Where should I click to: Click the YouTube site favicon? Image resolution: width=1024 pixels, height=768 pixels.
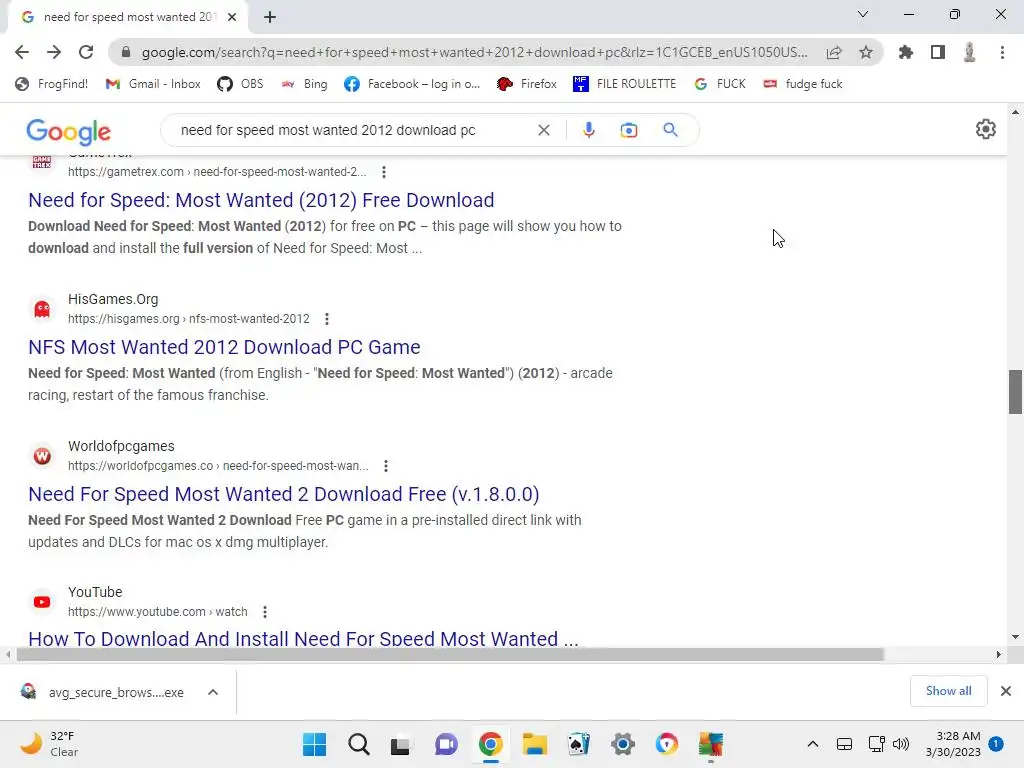click(42, 602)
